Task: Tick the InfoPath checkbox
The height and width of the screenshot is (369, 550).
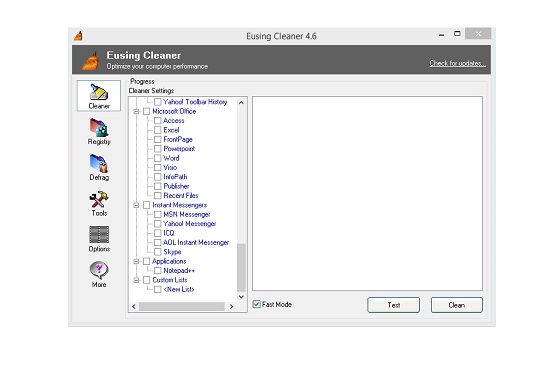Action: tap(158, 177)
